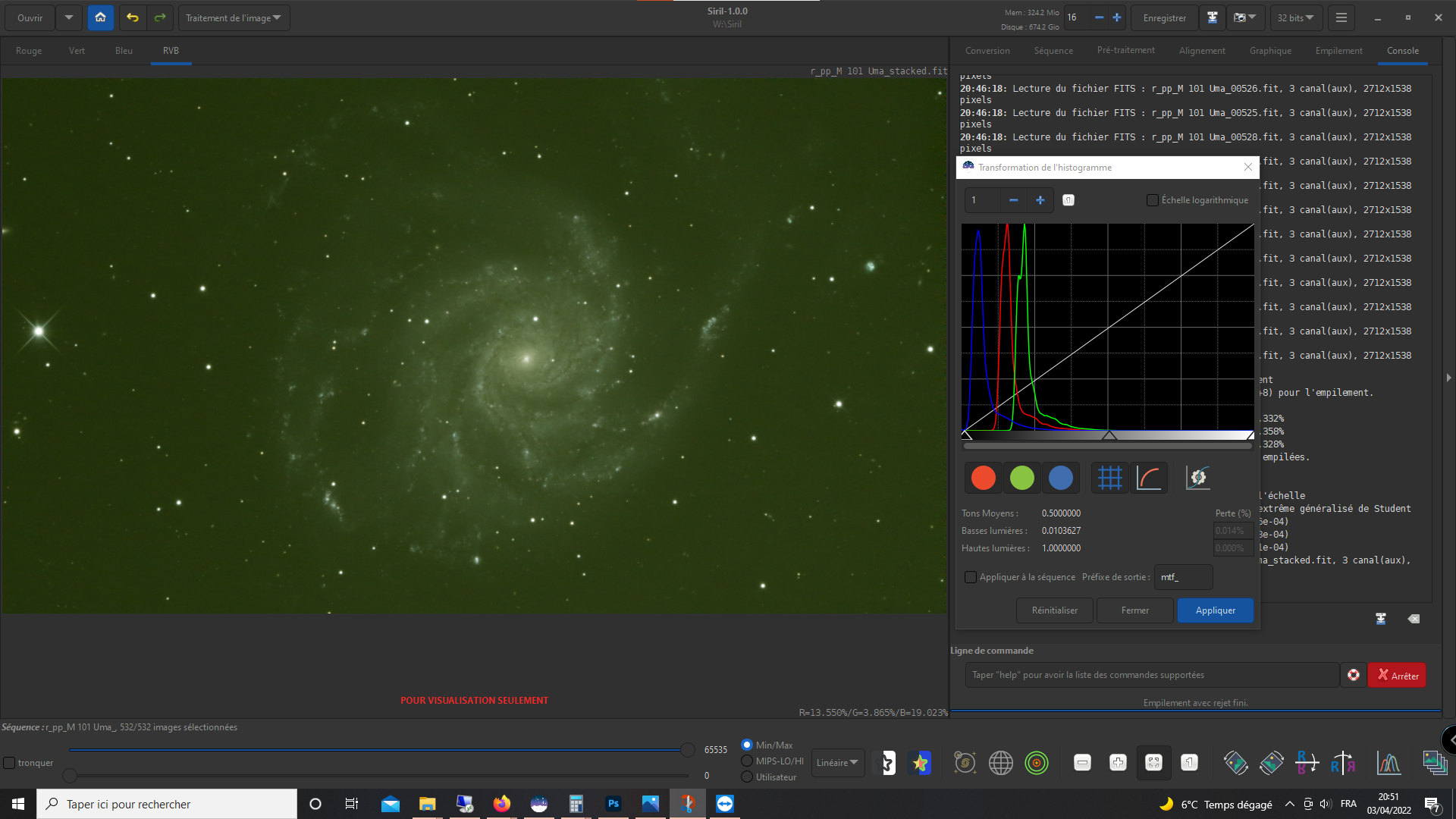This screenshot has height=819, width=1456.
Task: Click the save-as download icon in the header
Action: tap(1213, 17)
